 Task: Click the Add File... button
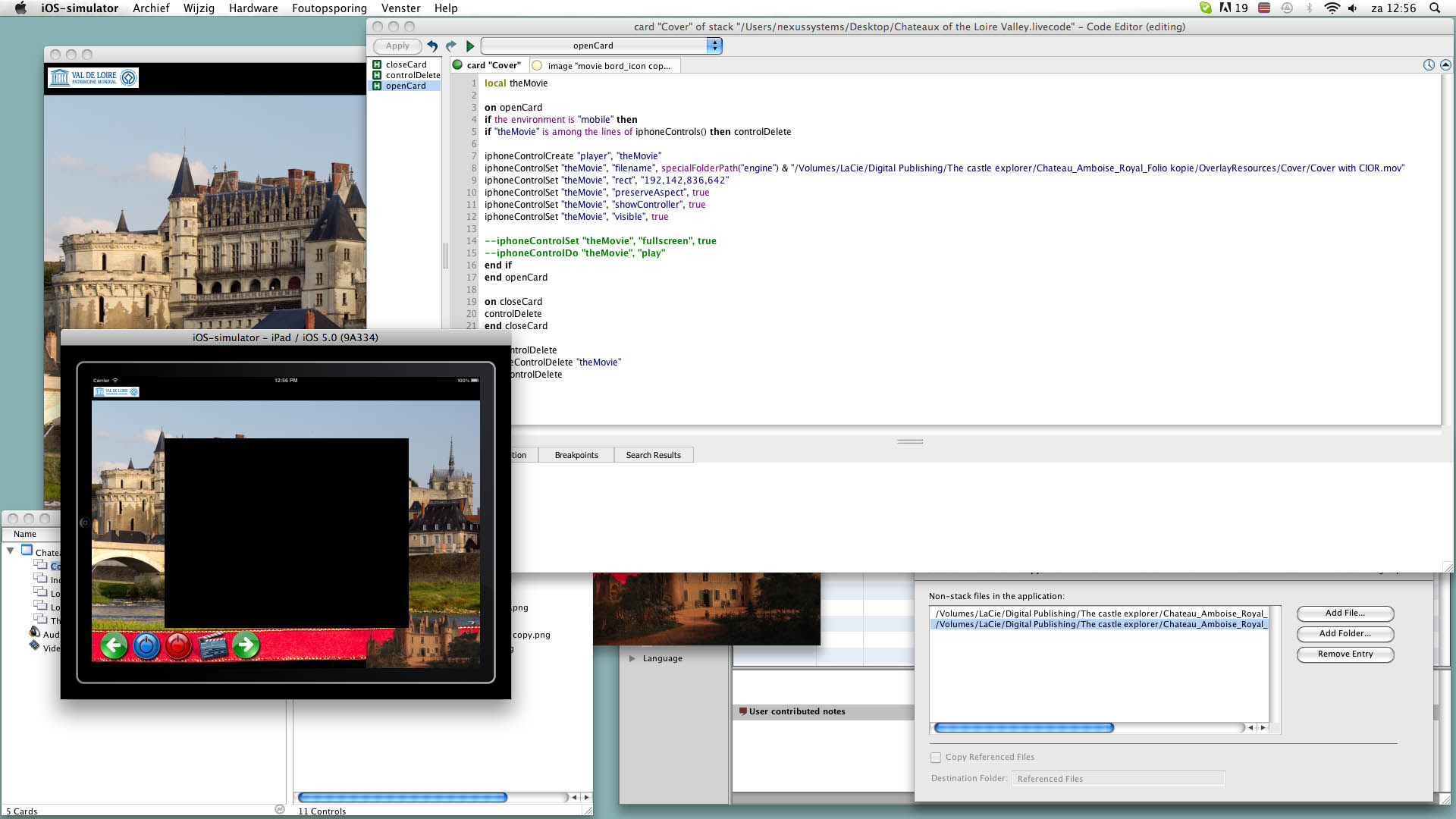[1345, 613]
